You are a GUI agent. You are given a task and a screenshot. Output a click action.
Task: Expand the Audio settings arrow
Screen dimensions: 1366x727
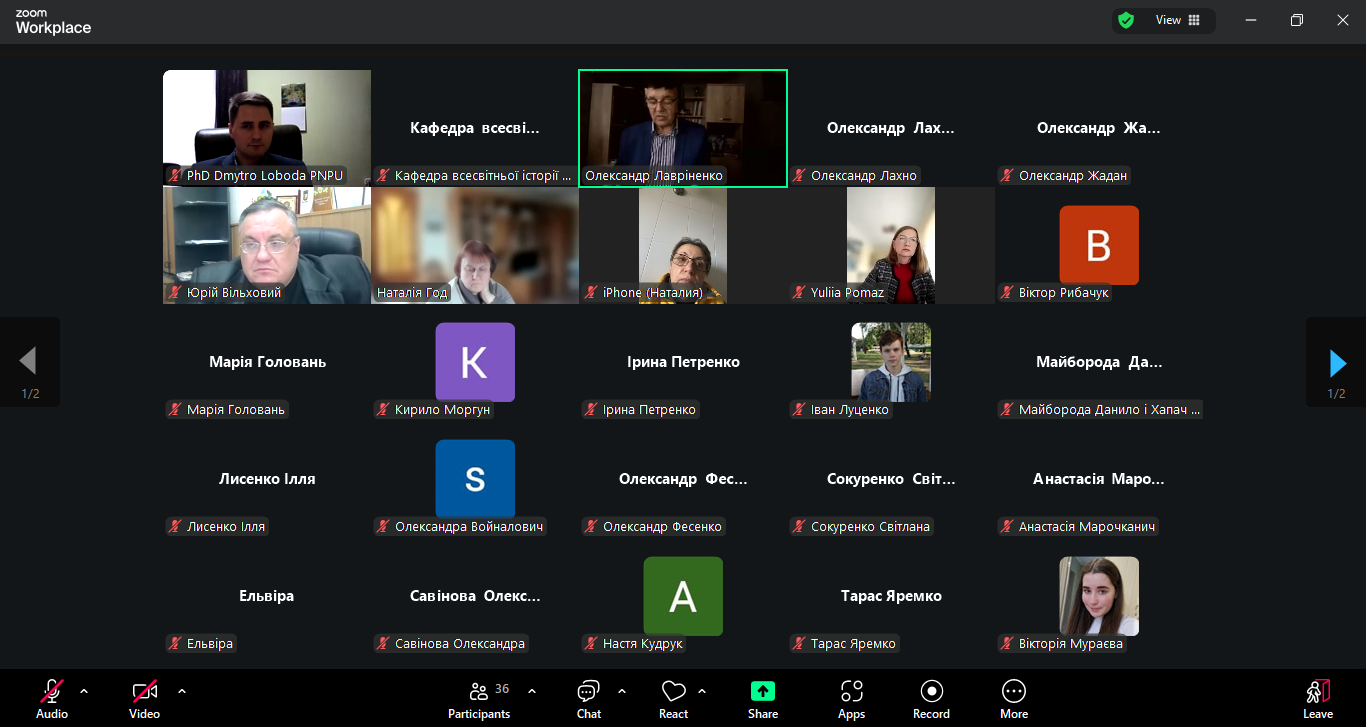point(84,691)
